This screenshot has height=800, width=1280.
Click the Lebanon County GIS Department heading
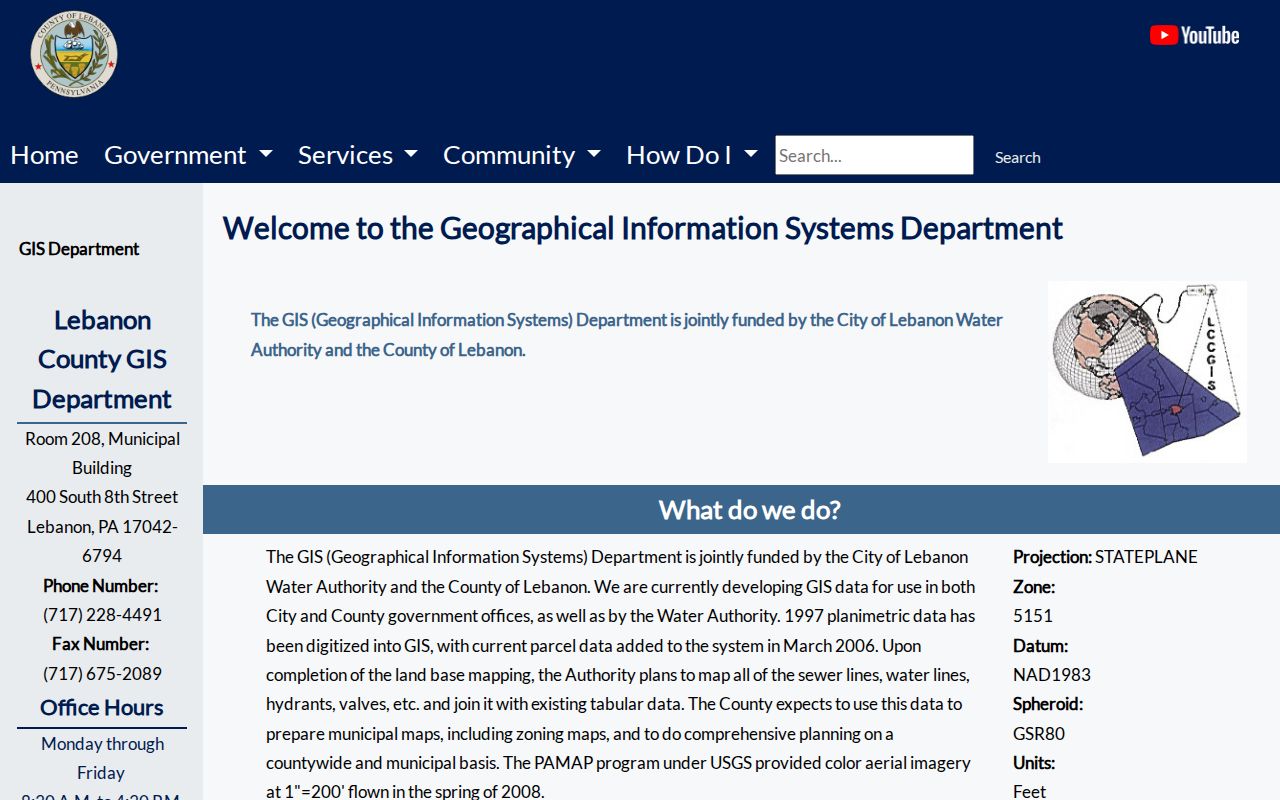tap(102, 360)
